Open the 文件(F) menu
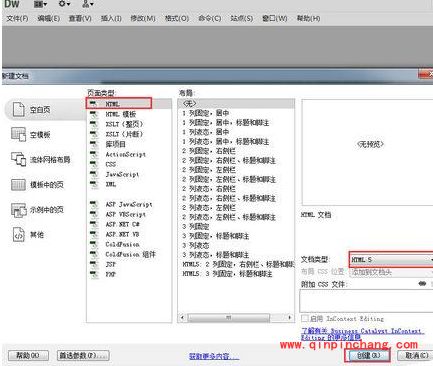 [17, 18]
